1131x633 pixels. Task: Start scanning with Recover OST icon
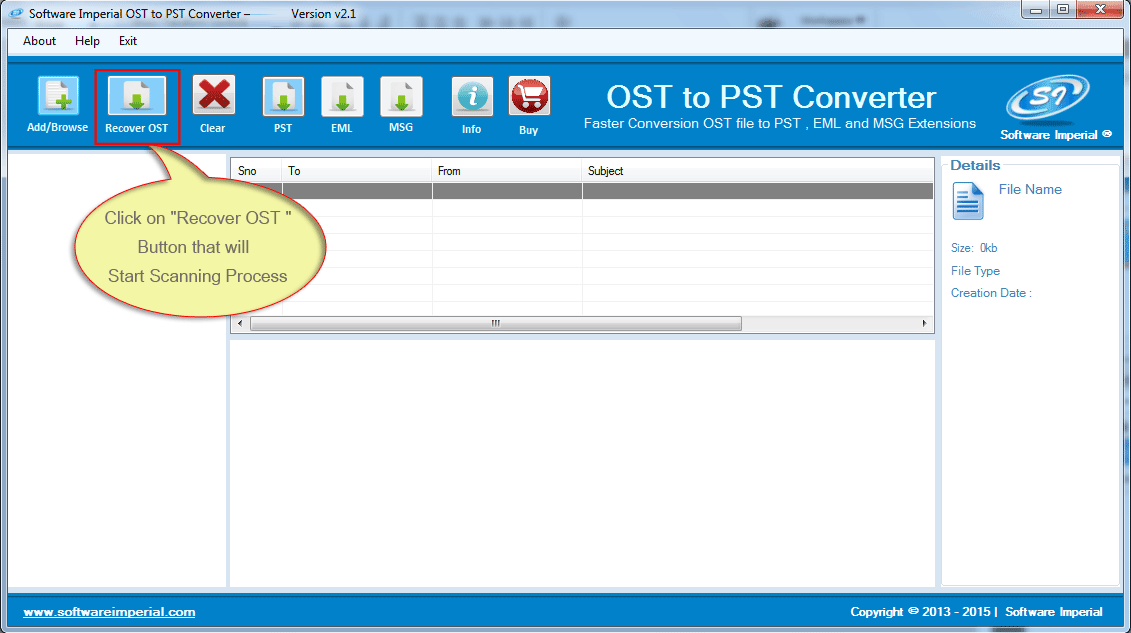(136, 97)
